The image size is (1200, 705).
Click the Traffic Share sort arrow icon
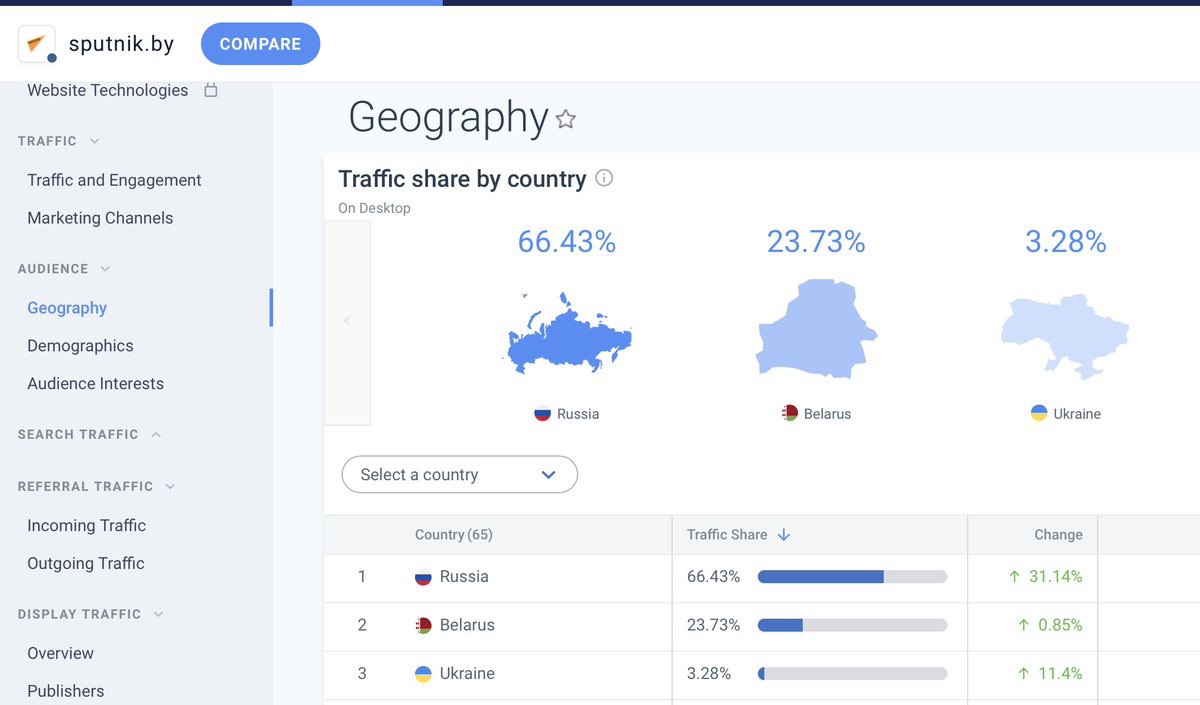point(784,535)
